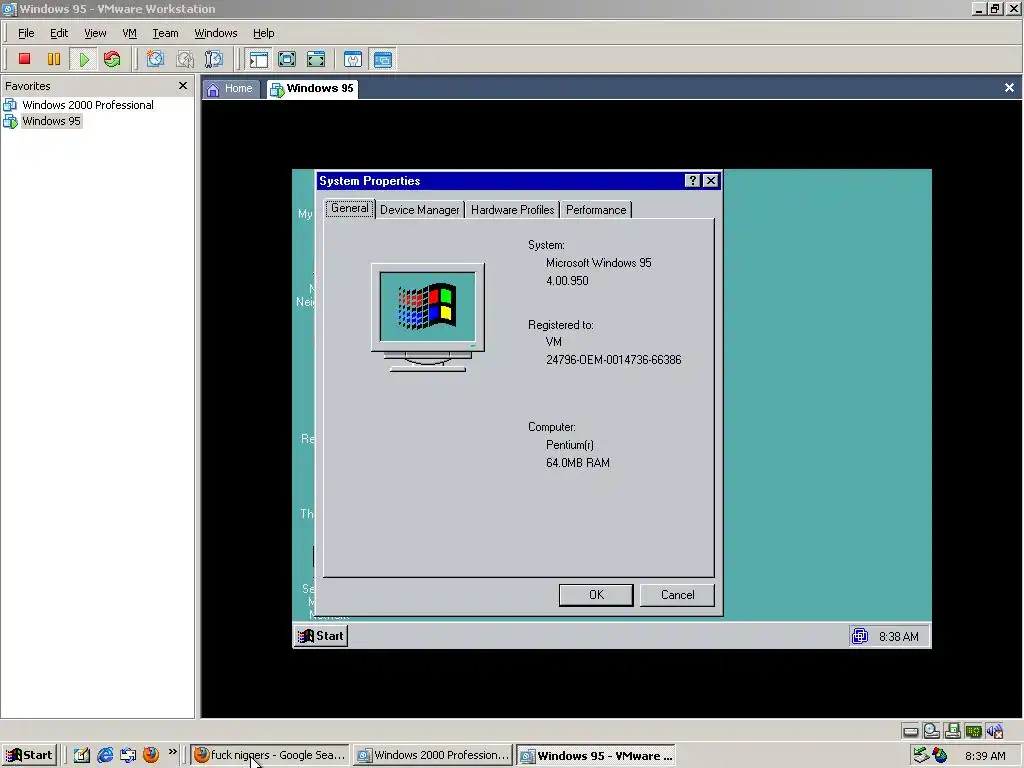Click the VMware Tools icon in Windows 95 tray
This screenshot has width=1024, height=768.
click(x=859, y=635)
